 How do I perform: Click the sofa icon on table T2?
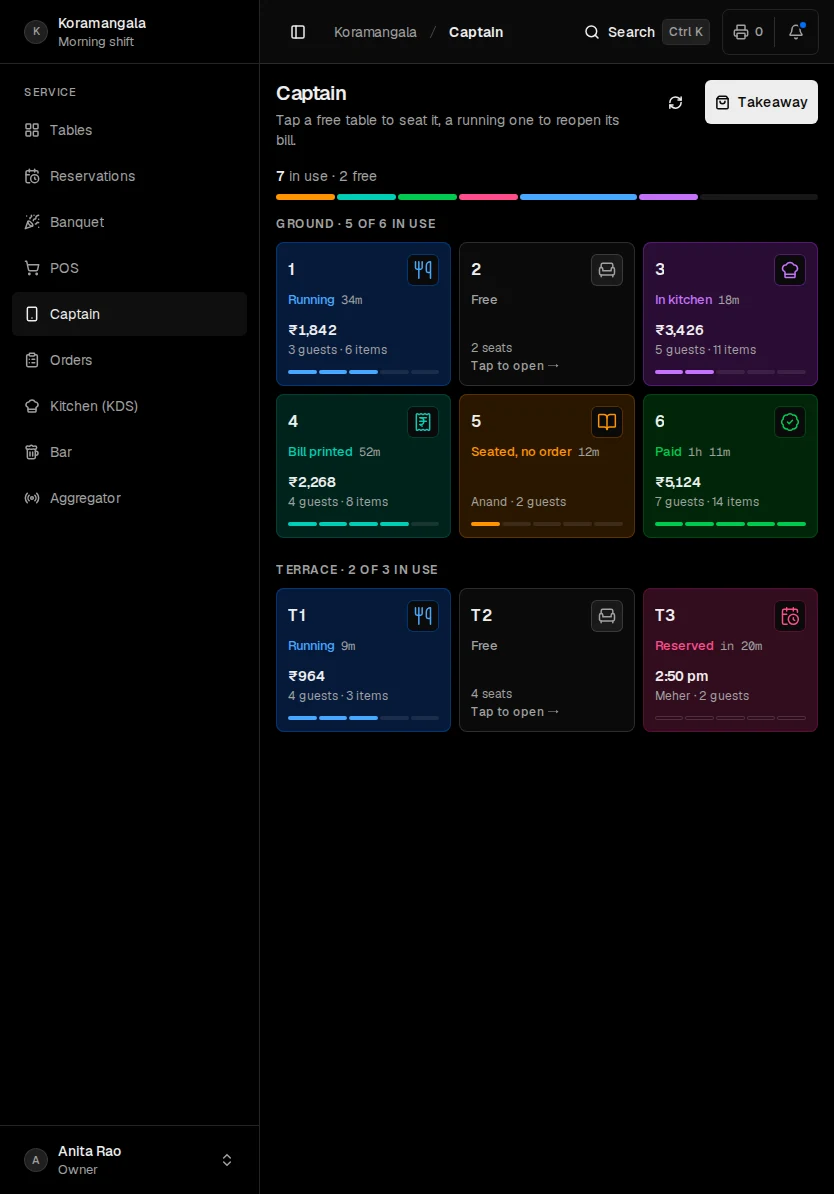tap(606, 615)
